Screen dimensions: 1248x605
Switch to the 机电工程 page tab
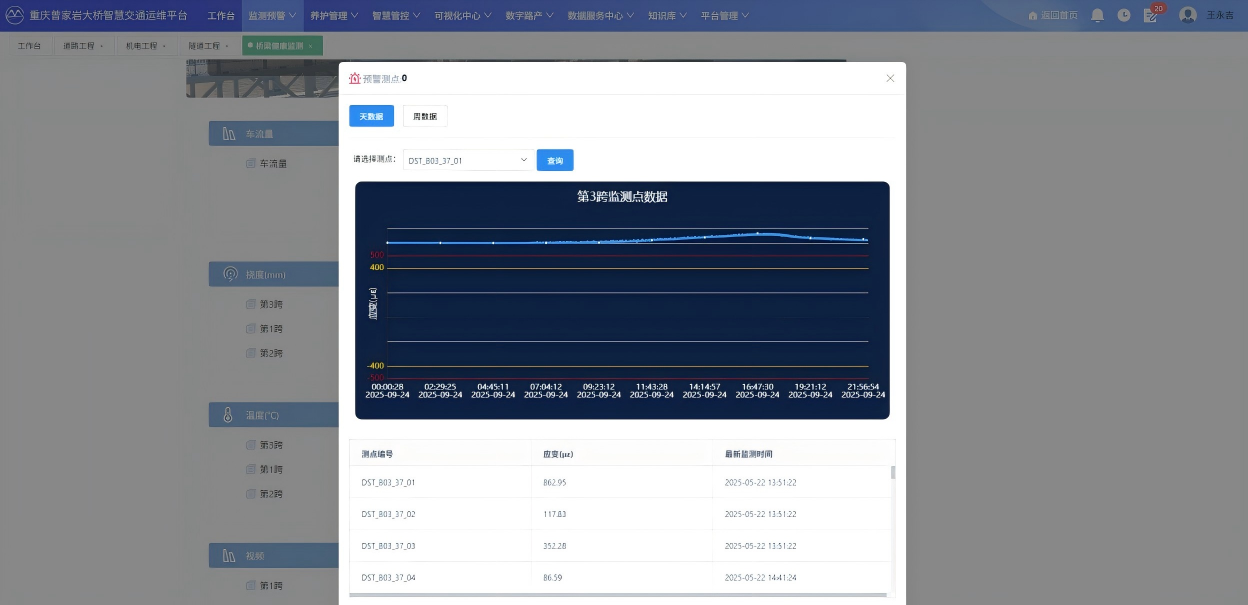(x=146, y=46)
